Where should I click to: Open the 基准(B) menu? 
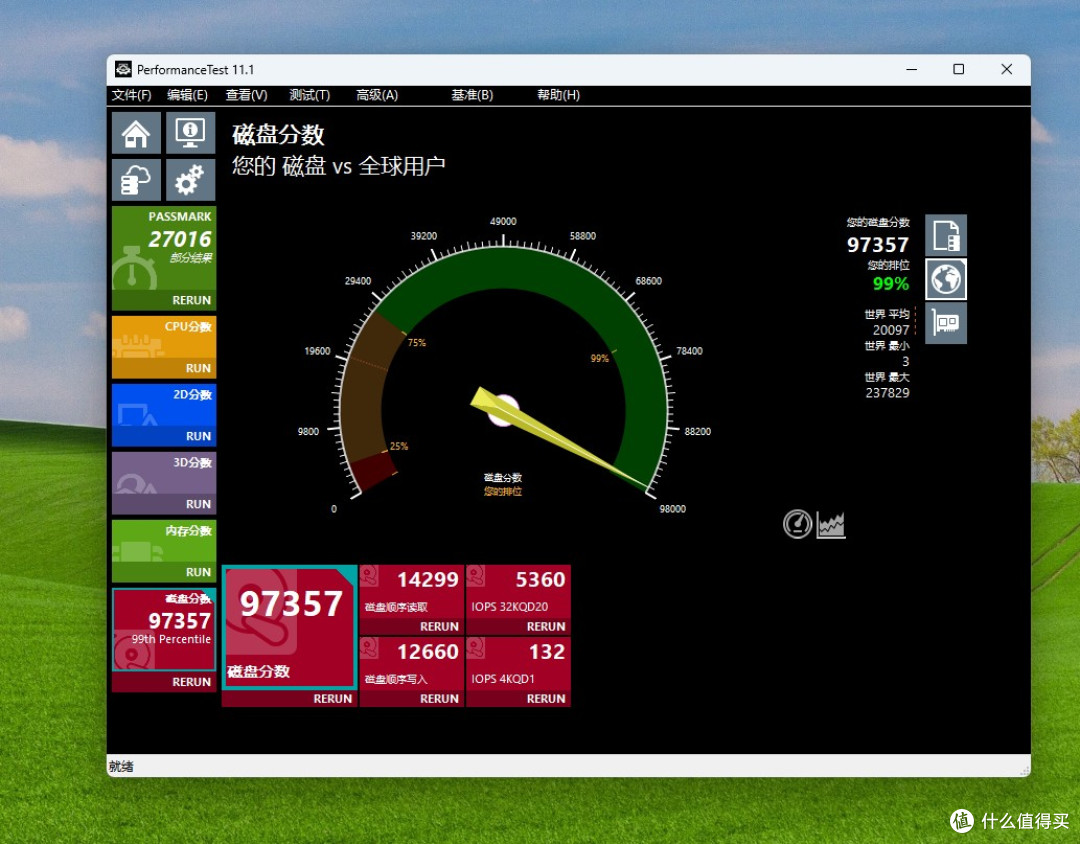[472, 95]
